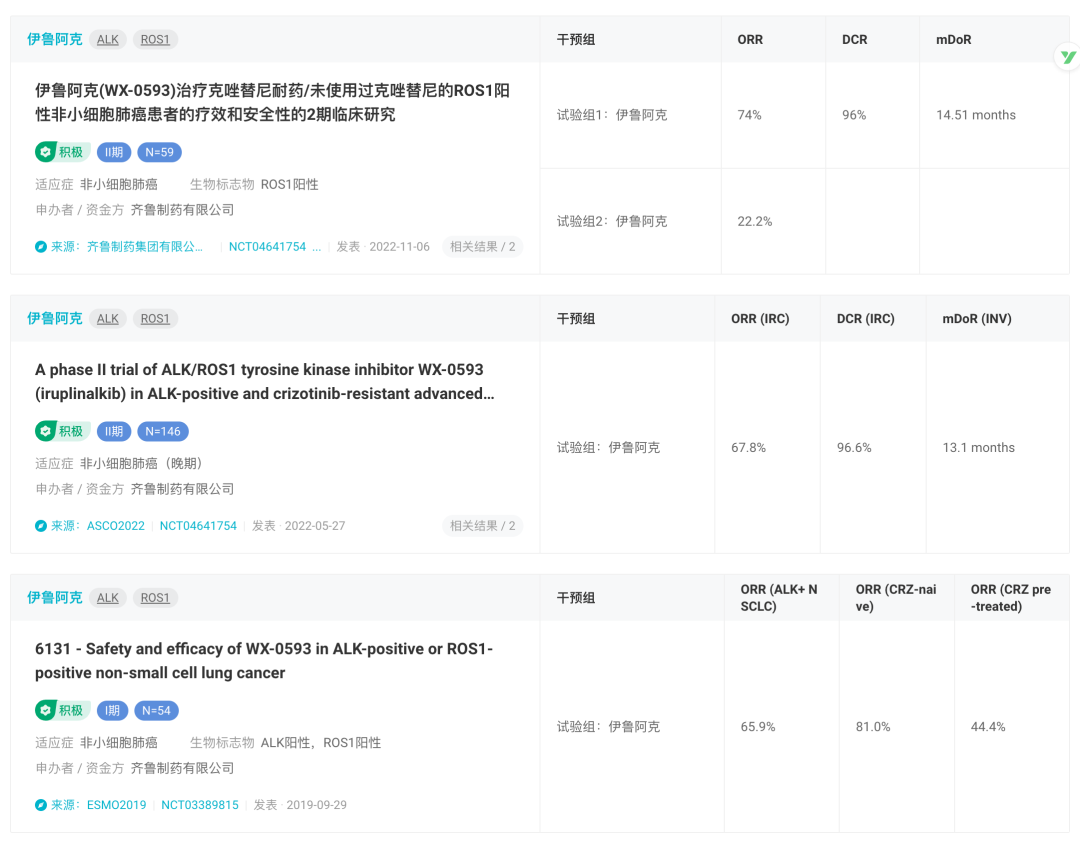
Task: Click the ALK tag in the third card
Action: (x=107, y=597)
